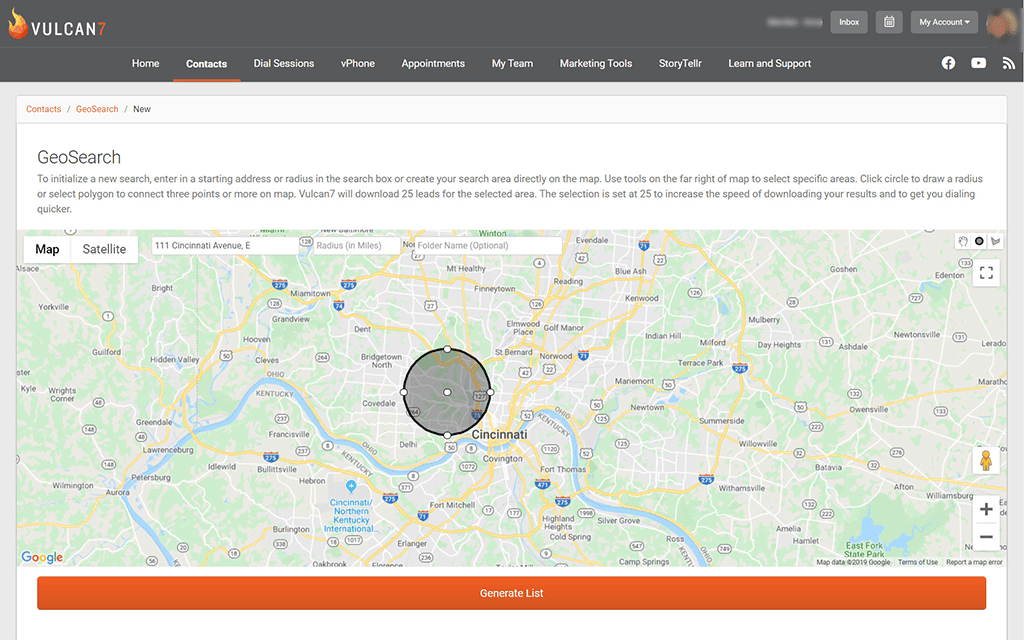
Task: Click the Covington label on the map
Action: pyautogui.click(x=503, y=458)
